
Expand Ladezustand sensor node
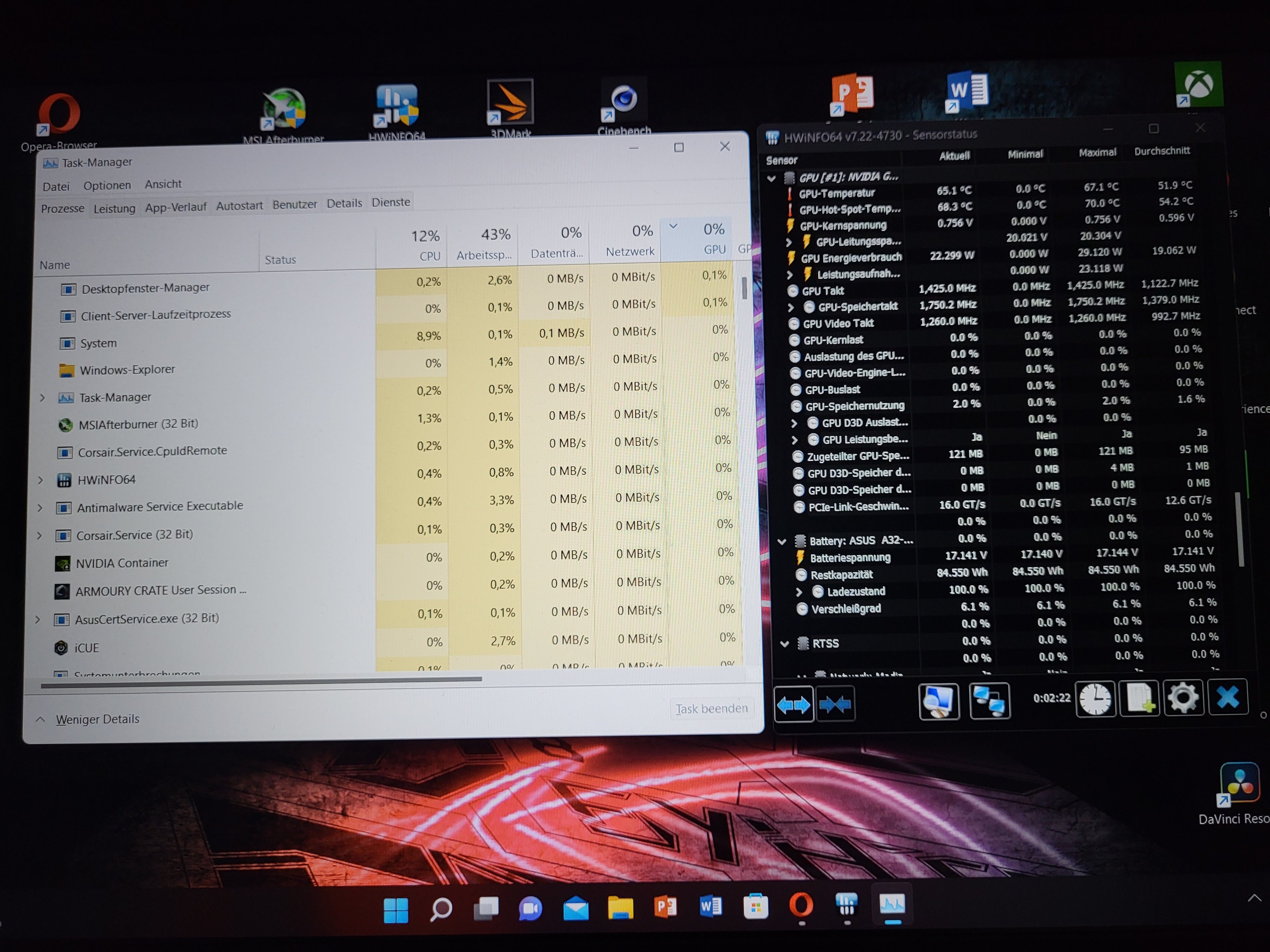click(799, 592)
